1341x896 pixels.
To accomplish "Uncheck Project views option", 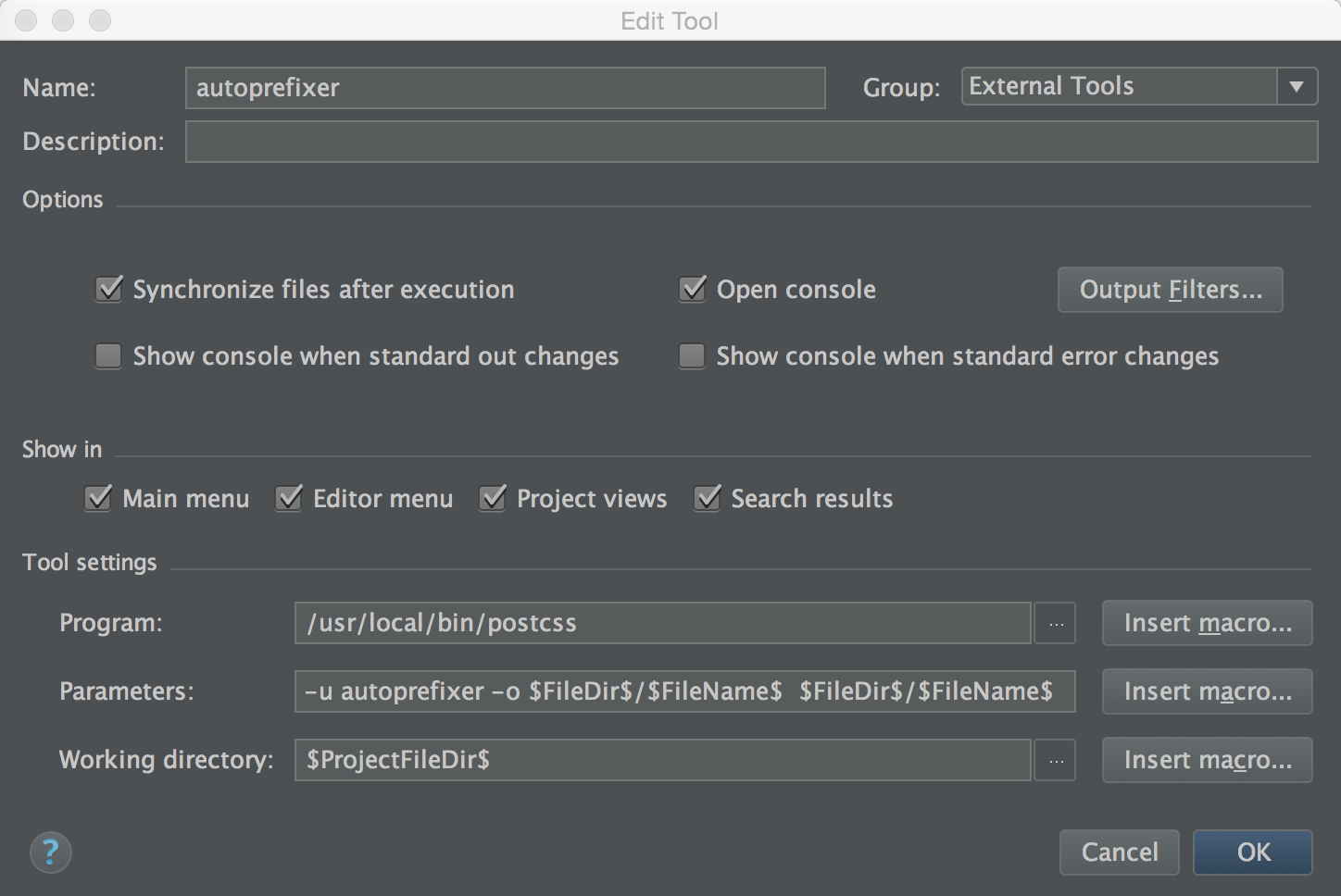I will pyautogui.click(x=493, y=499).
